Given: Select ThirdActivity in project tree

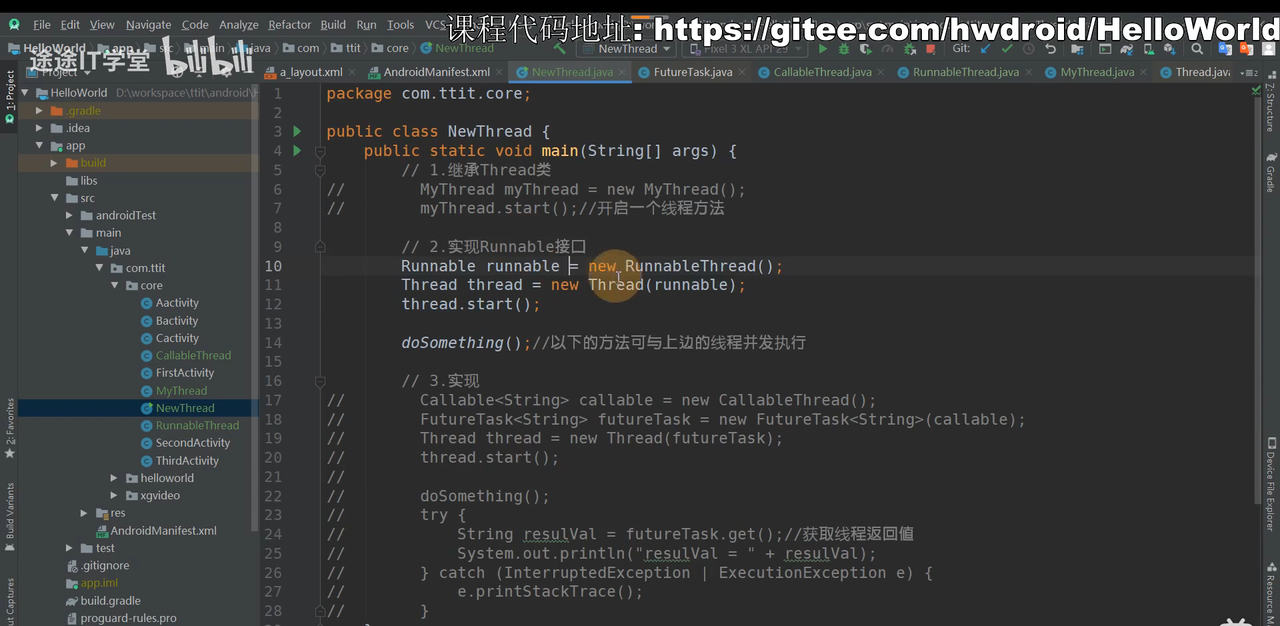Looking at the screenshot, I should pos(187,461).
